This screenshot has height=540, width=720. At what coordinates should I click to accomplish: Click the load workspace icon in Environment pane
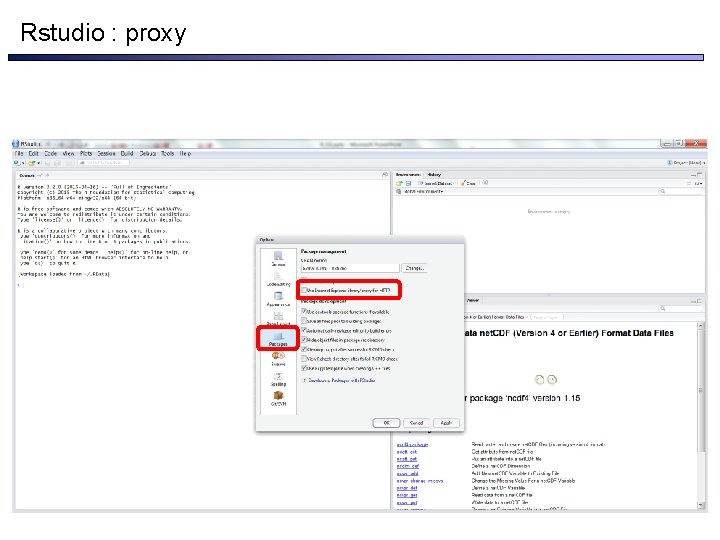coord(399,183)
